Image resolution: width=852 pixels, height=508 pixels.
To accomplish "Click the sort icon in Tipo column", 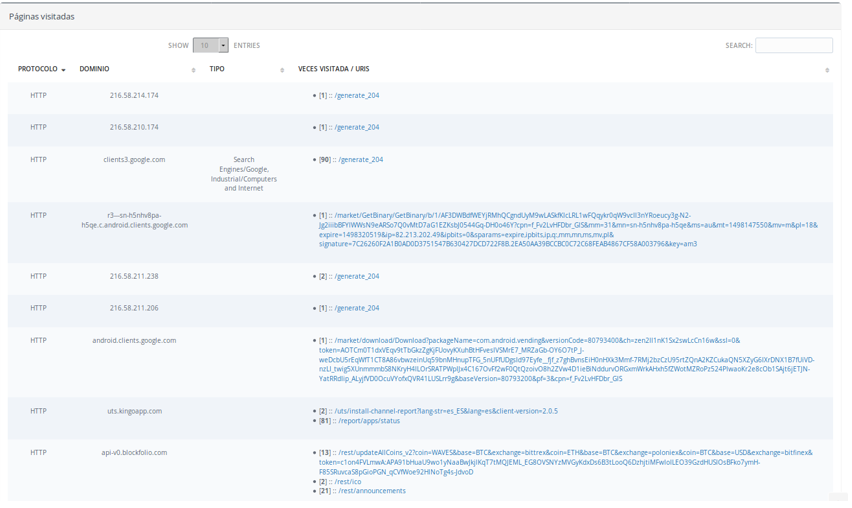I will click(x=282, y=70).
